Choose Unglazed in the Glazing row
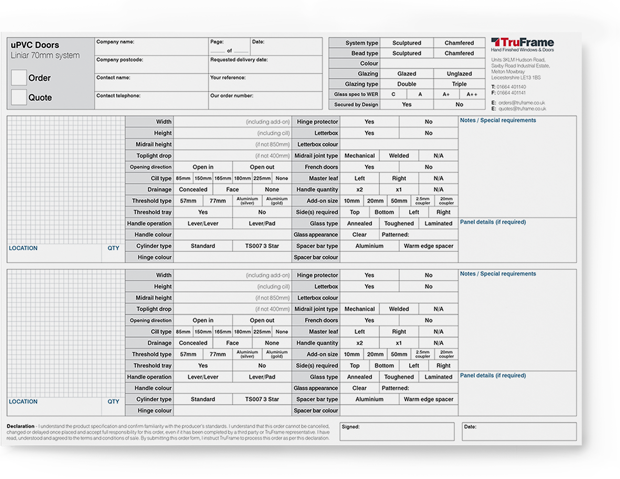 (x=459, y=74)
